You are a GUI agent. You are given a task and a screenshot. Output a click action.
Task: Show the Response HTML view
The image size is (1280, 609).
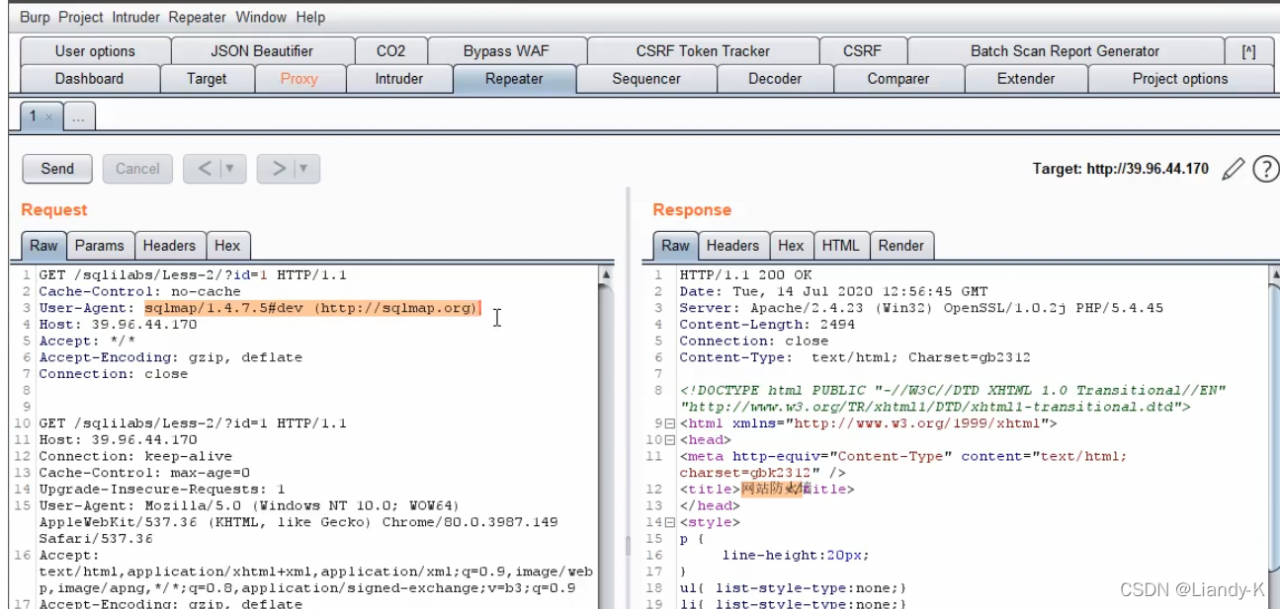tap(840, 245)
